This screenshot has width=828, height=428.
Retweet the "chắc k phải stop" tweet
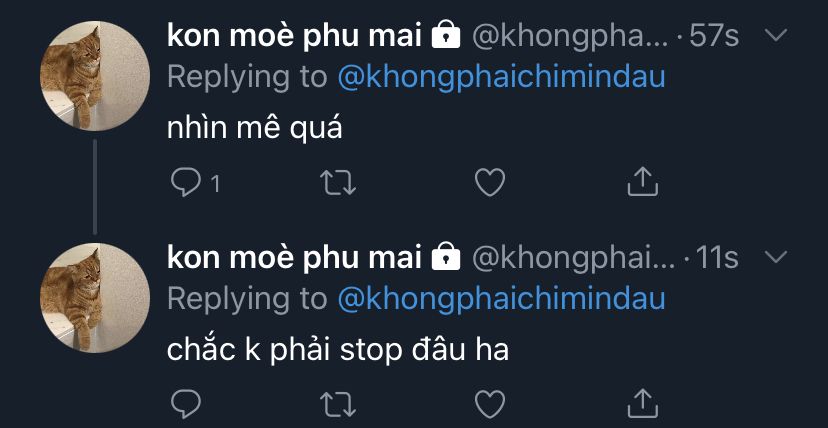pyautogui.click(x=338, y=404)
